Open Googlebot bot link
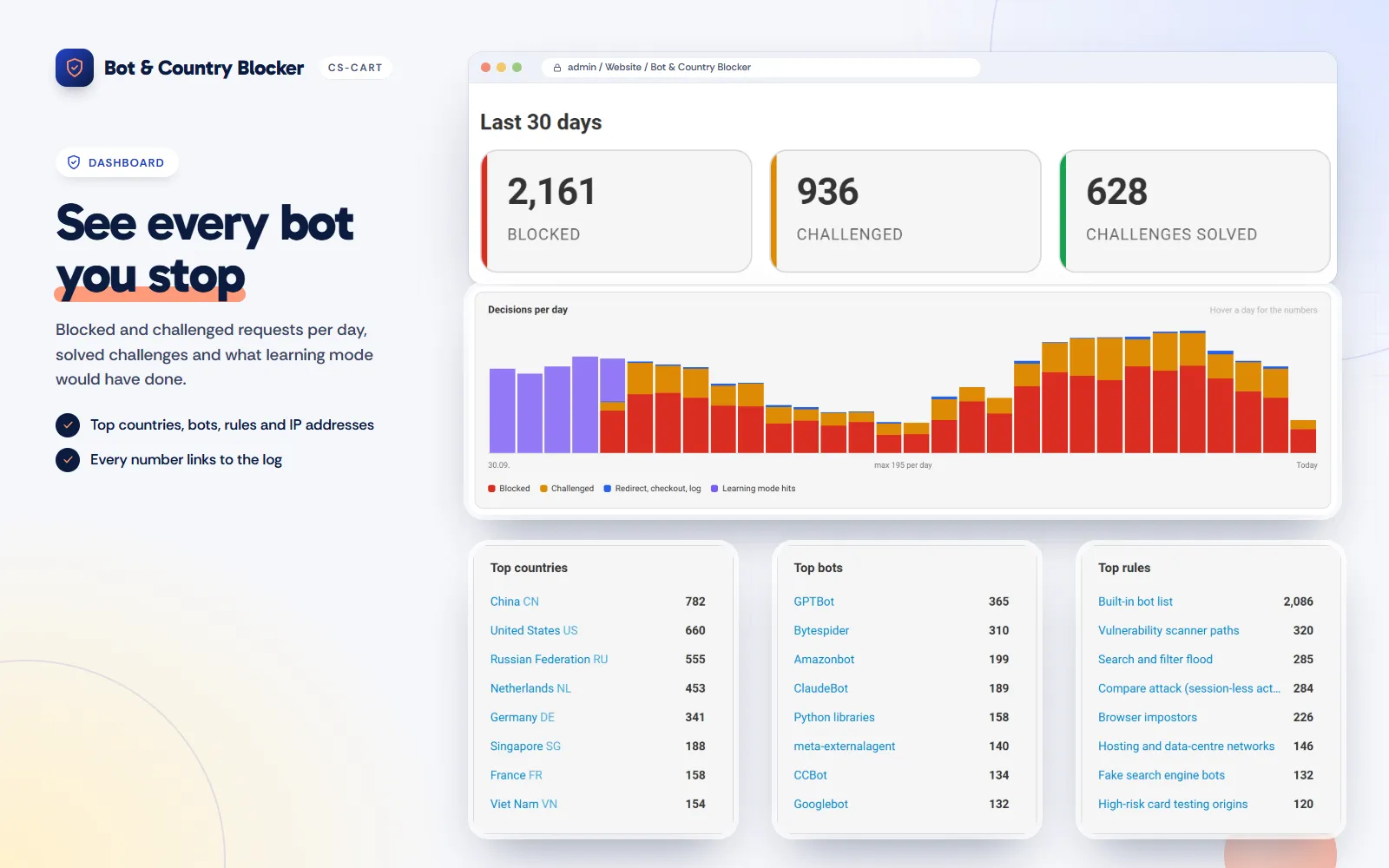This screenshot has width=1389, height=868. [821, 804]
